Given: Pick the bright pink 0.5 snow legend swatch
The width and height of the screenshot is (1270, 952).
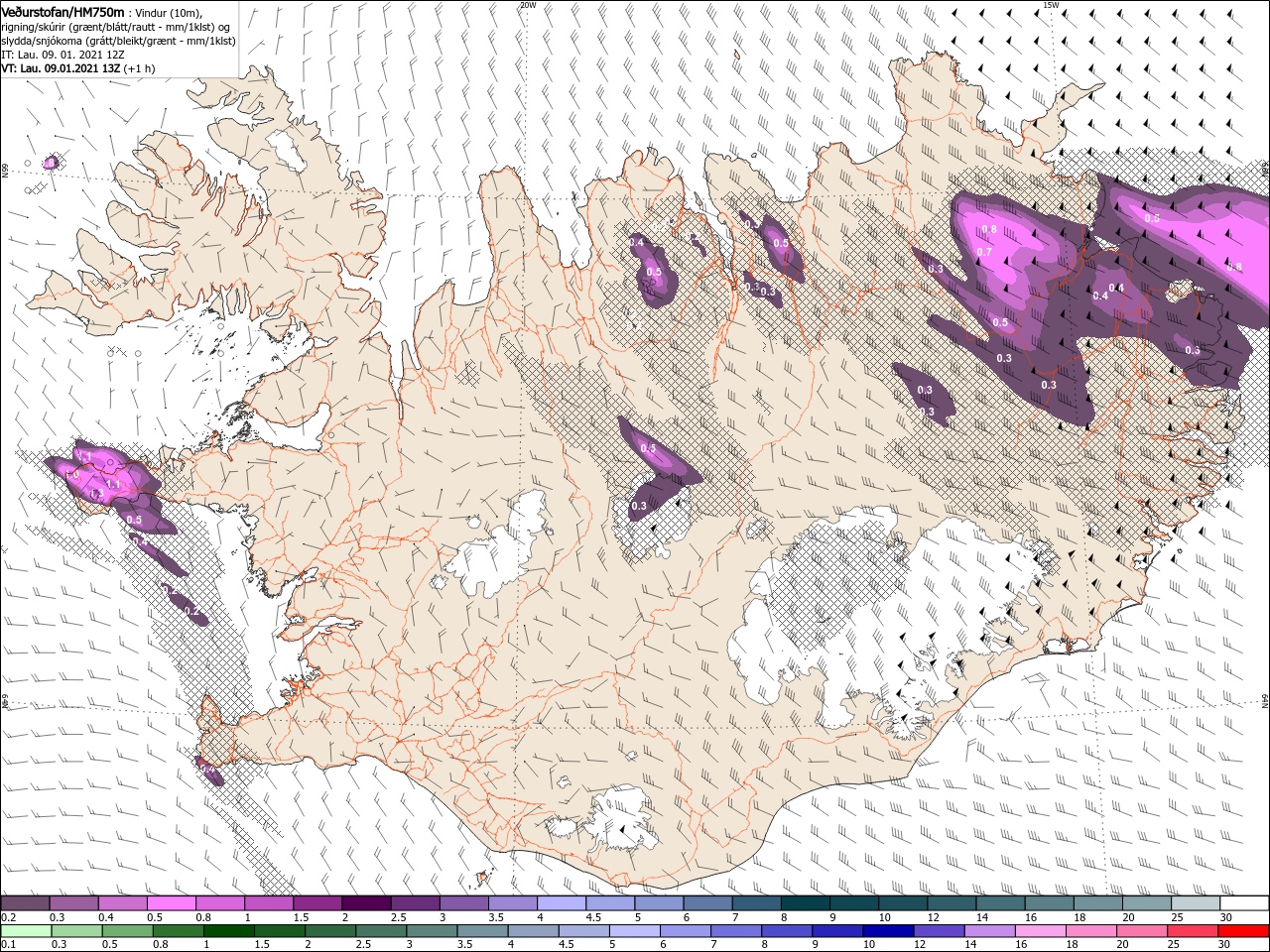Looking at the screenshot, I should 171,904.
